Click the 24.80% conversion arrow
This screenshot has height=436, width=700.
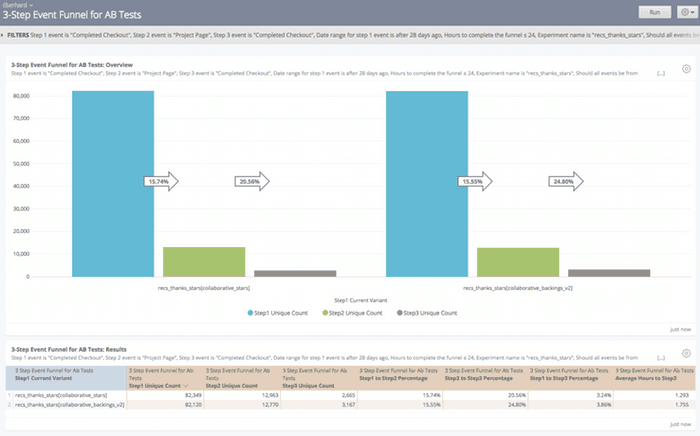pyautogui.click(x=566, y=181)
